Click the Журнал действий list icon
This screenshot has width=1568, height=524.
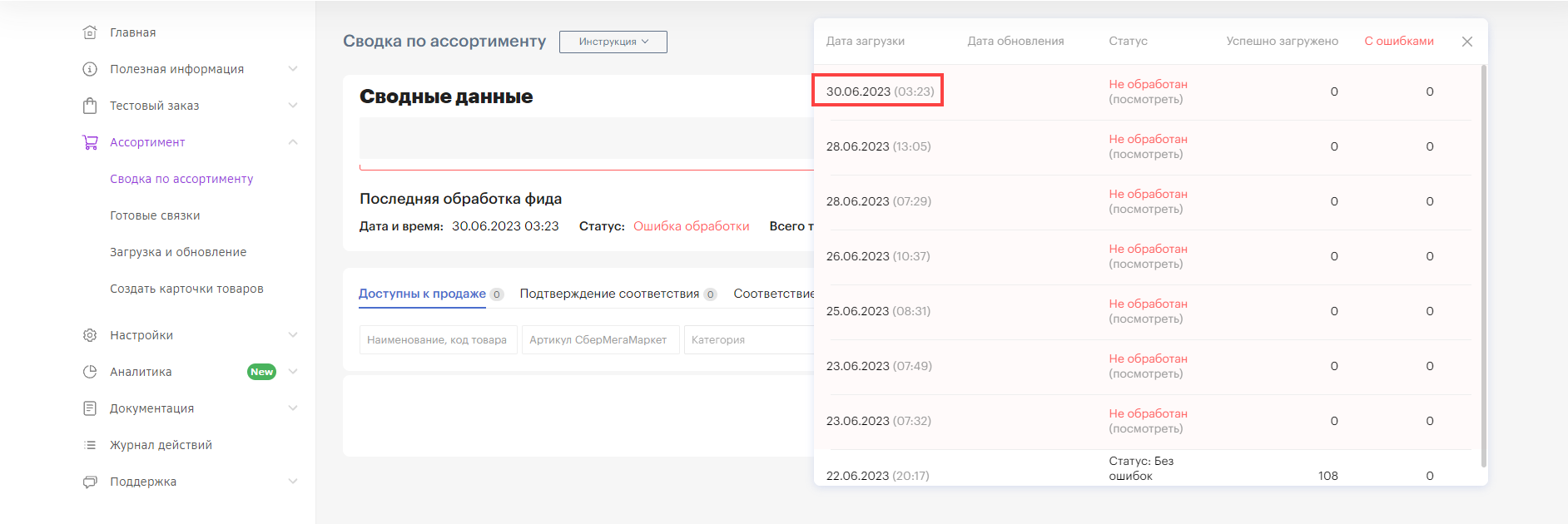point(90,445)
